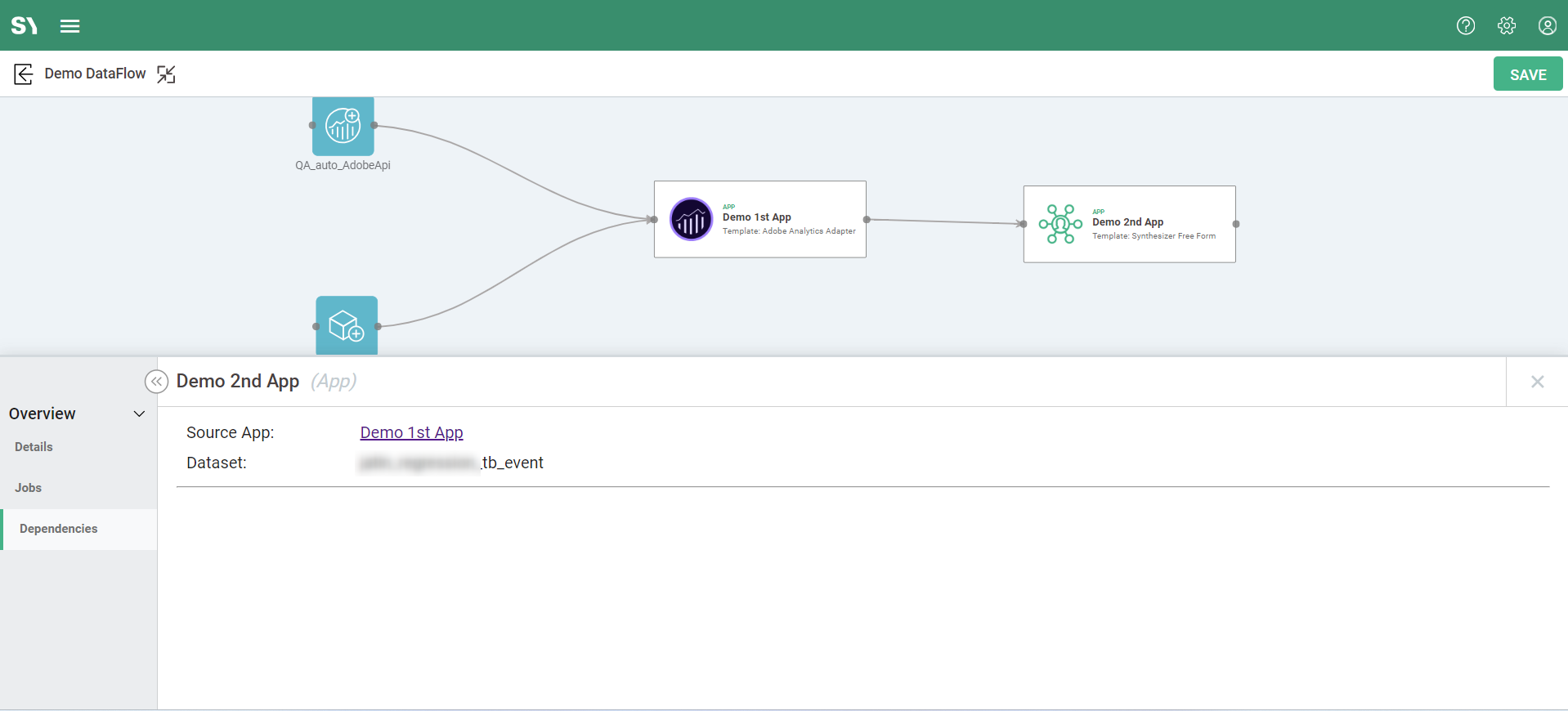
Task: Click the back arrow beside Demo DataFlow
Action: (x=24, y=74)
